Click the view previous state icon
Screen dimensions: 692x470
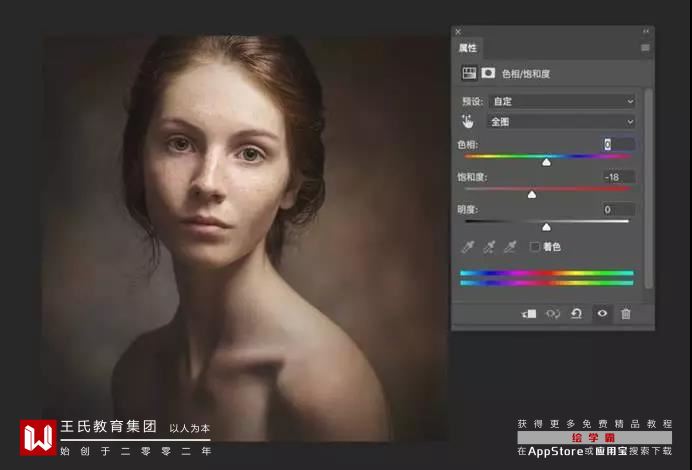tap(553, 314)
